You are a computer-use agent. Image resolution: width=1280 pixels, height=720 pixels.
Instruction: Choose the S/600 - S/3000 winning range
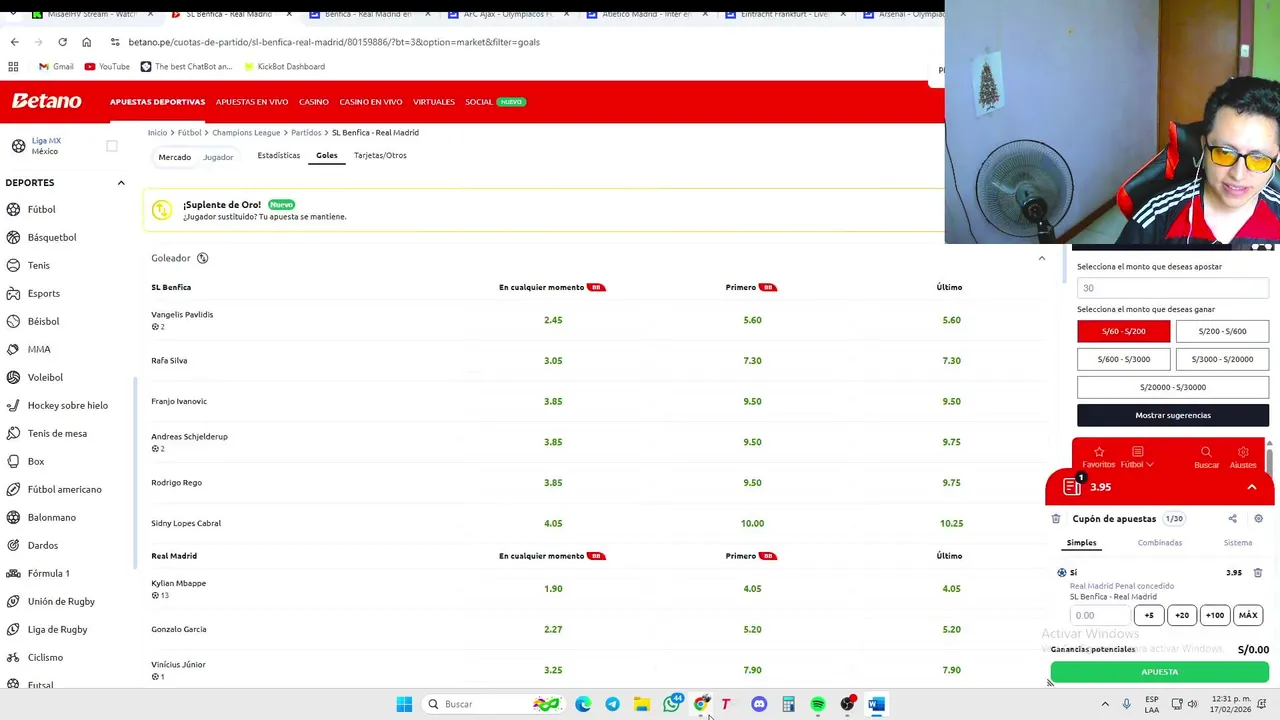click(x=1123, y=359)
